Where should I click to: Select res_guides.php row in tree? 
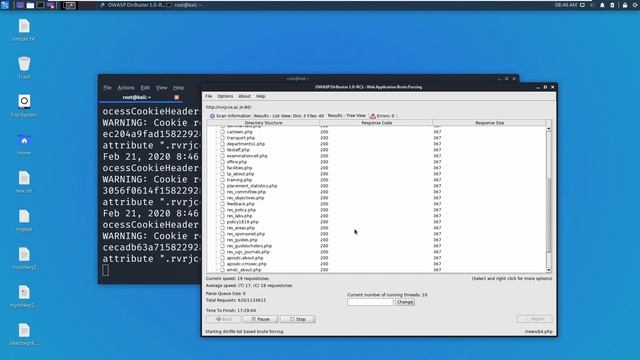tap(242, 240)
